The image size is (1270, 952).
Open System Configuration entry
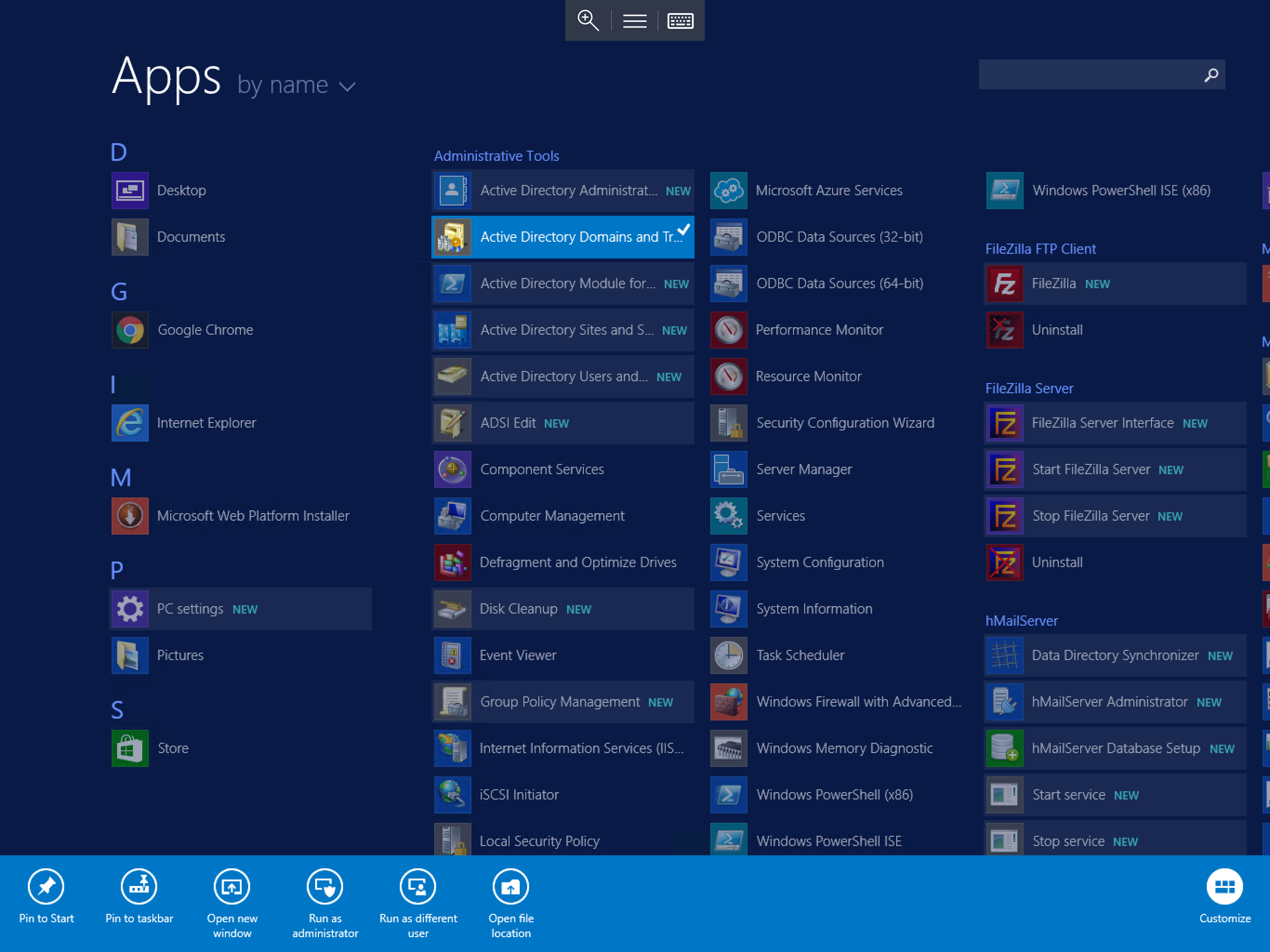pyautogui.click(x=839, y=562)
